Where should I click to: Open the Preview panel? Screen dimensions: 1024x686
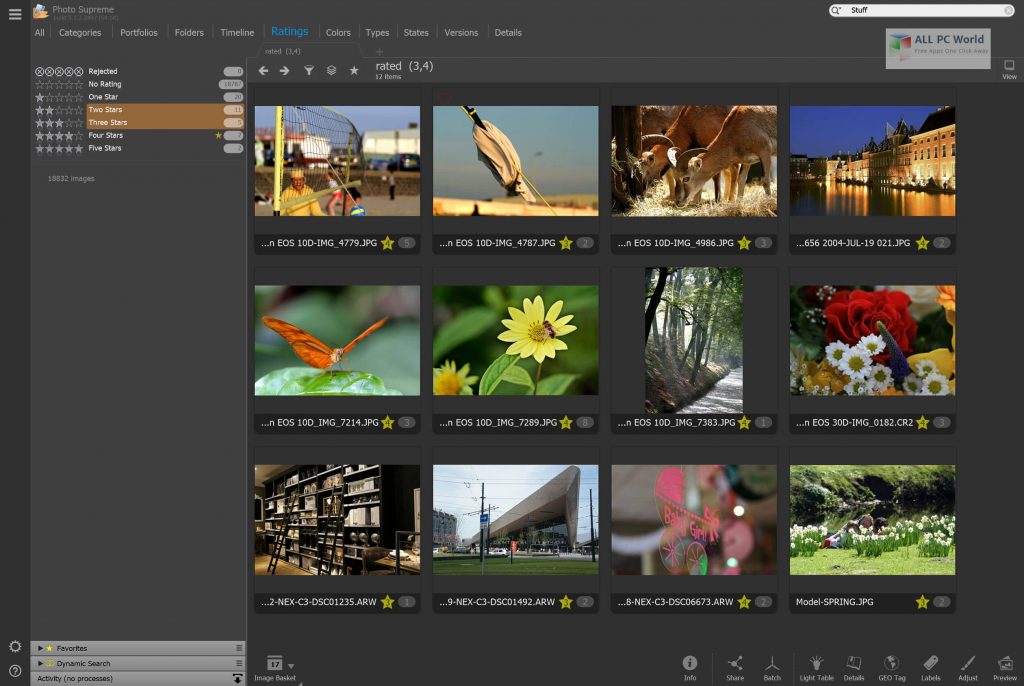click(1004, 665)
